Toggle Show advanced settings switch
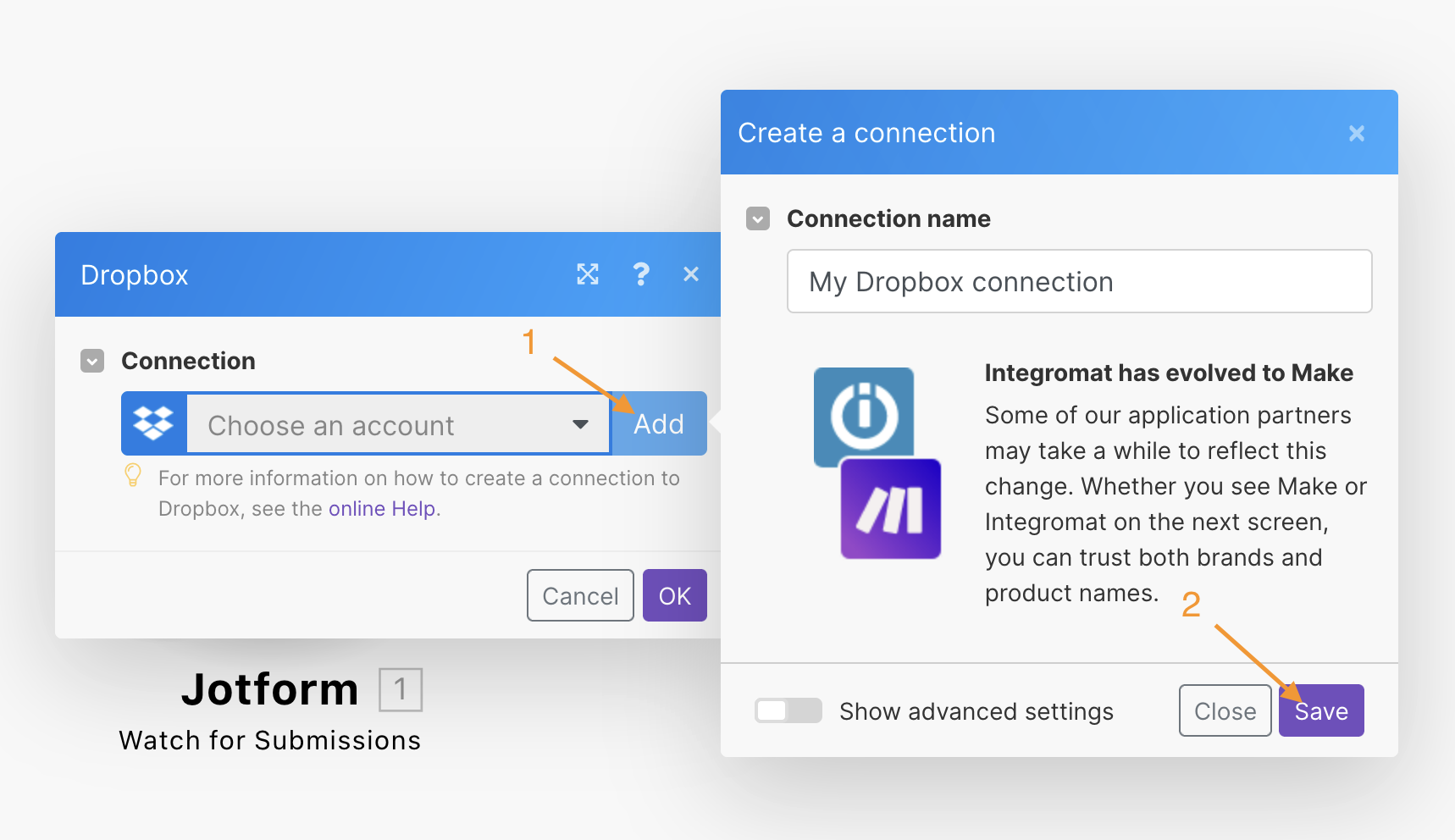Screen dimensions: 1455x840 tap(788, 710)
